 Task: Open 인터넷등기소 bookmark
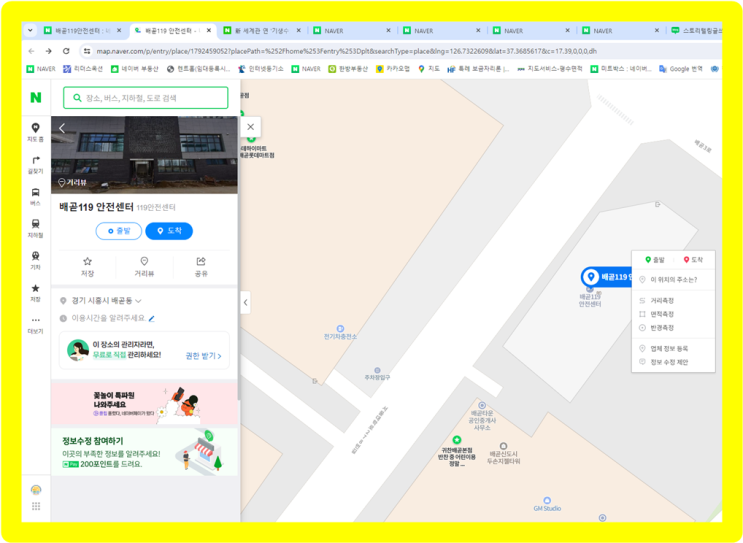pyautogui.click(x=261, y=69)
